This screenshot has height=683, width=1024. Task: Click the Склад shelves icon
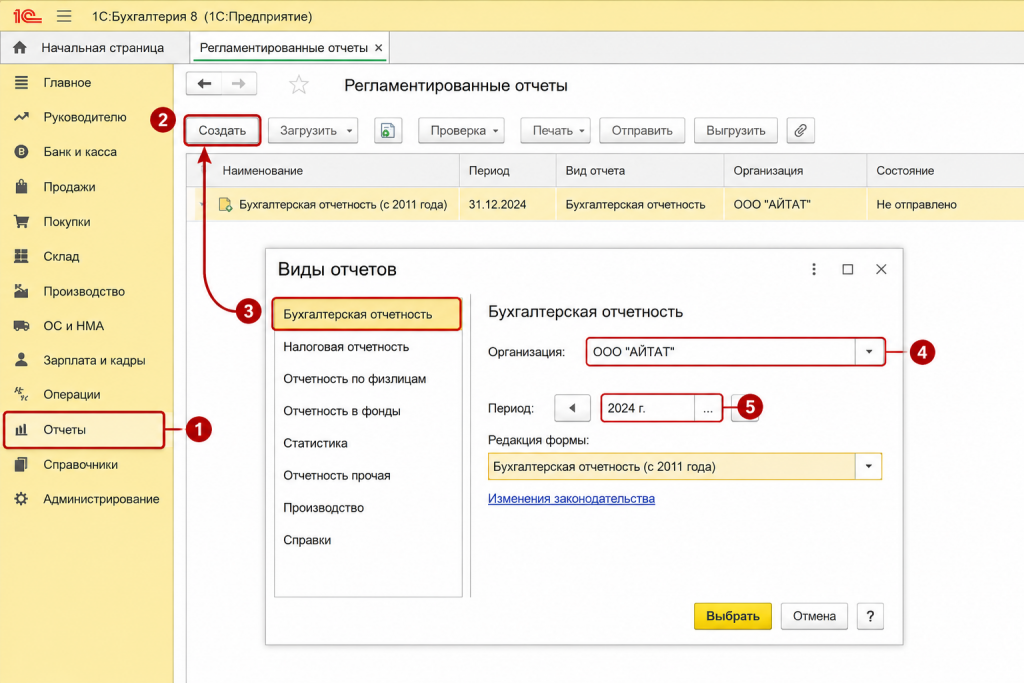22,256
